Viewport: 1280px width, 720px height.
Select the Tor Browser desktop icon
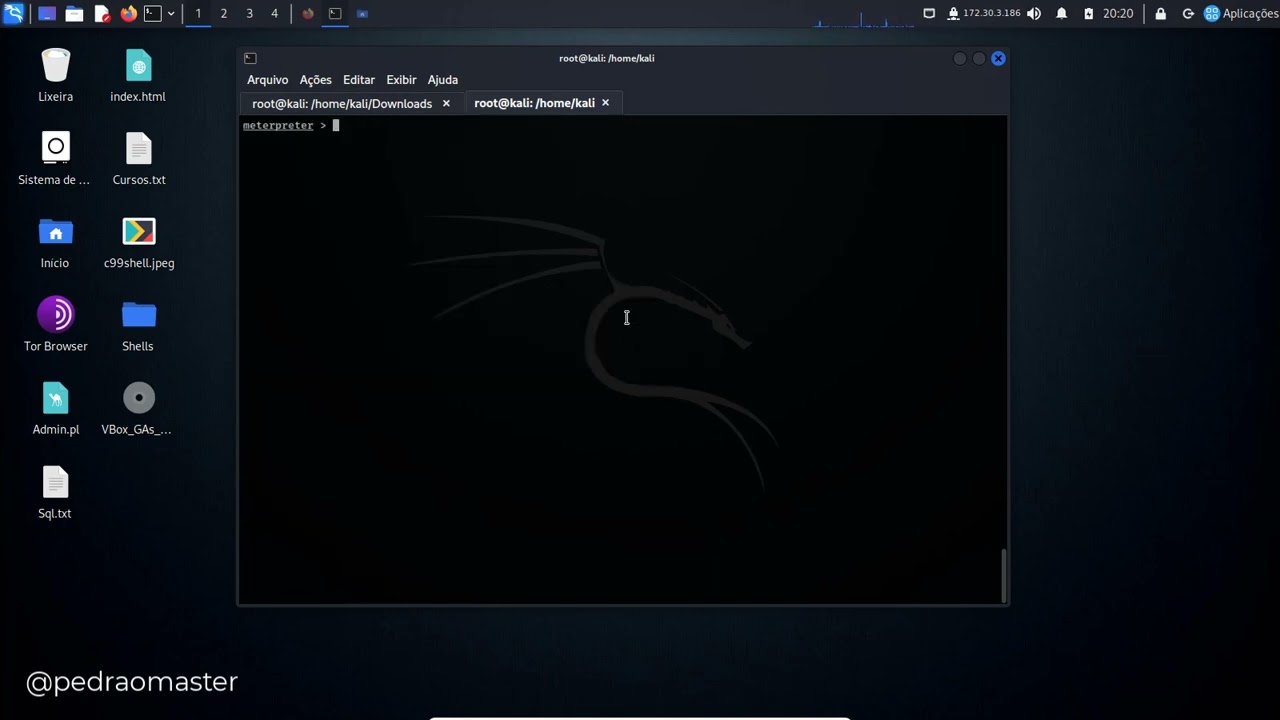[x=56, y=325]
